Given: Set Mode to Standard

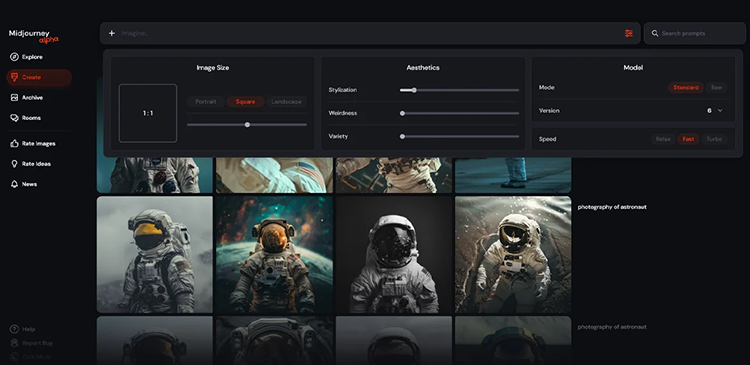Looking at the screenshot, I should [685, 88].
